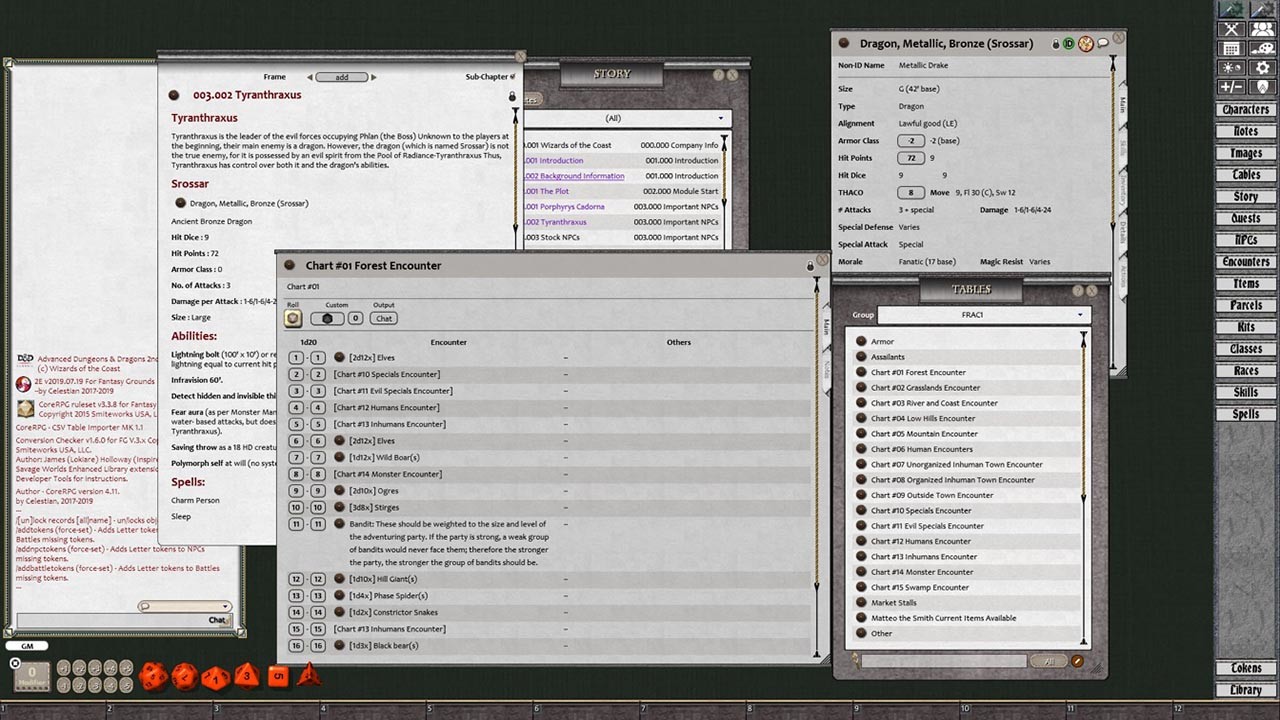1280x720 pixels.
Task: Toggle the lock icon on the Dragon sheet
Action: click(1055, 42)
